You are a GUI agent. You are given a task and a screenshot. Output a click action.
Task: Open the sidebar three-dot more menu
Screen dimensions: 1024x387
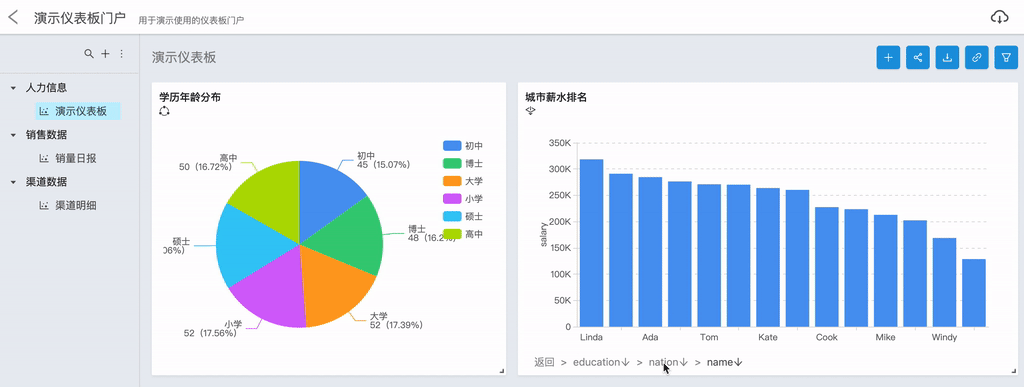coord(121,54)
